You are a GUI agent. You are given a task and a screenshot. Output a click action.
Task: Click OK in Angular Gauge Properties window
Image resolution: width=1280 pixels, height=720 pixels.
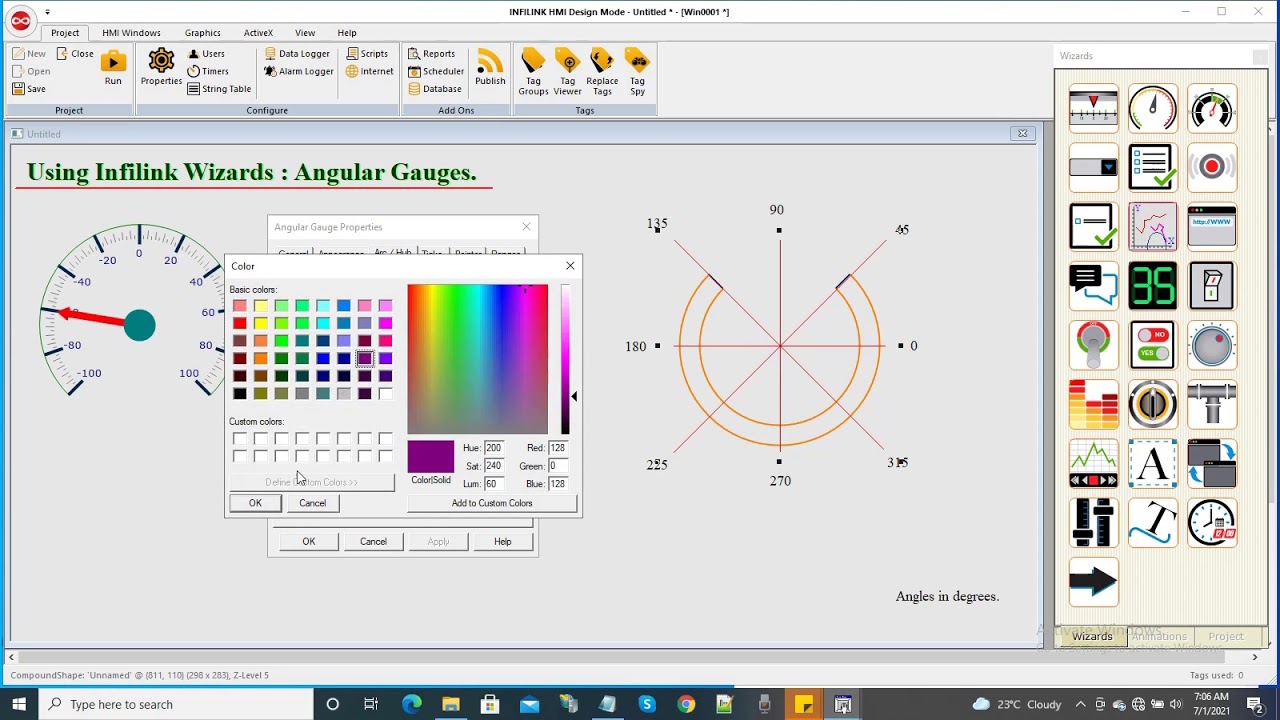click(309, 542)
